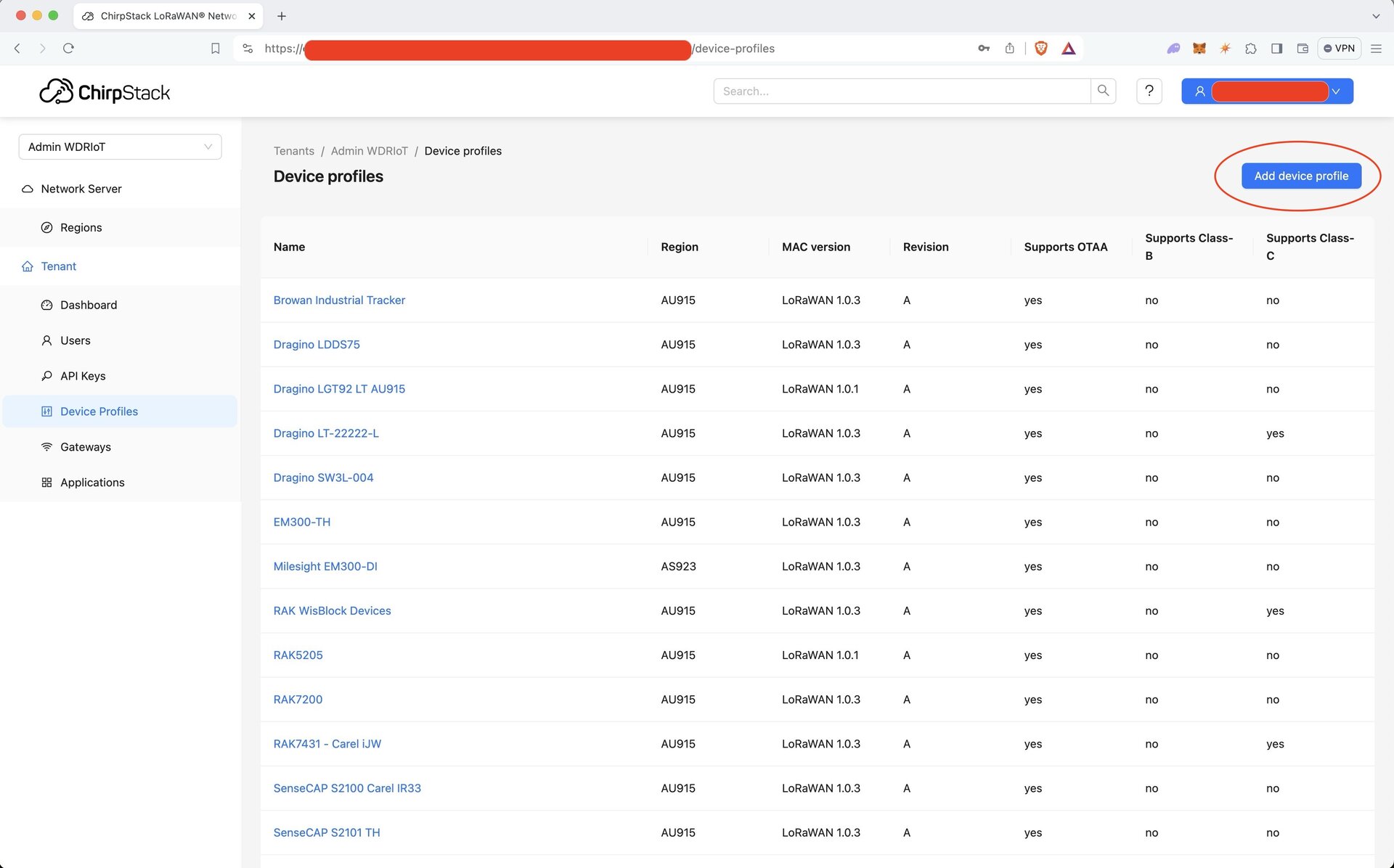Open the MetaMask fox extension

(1199, 49)
